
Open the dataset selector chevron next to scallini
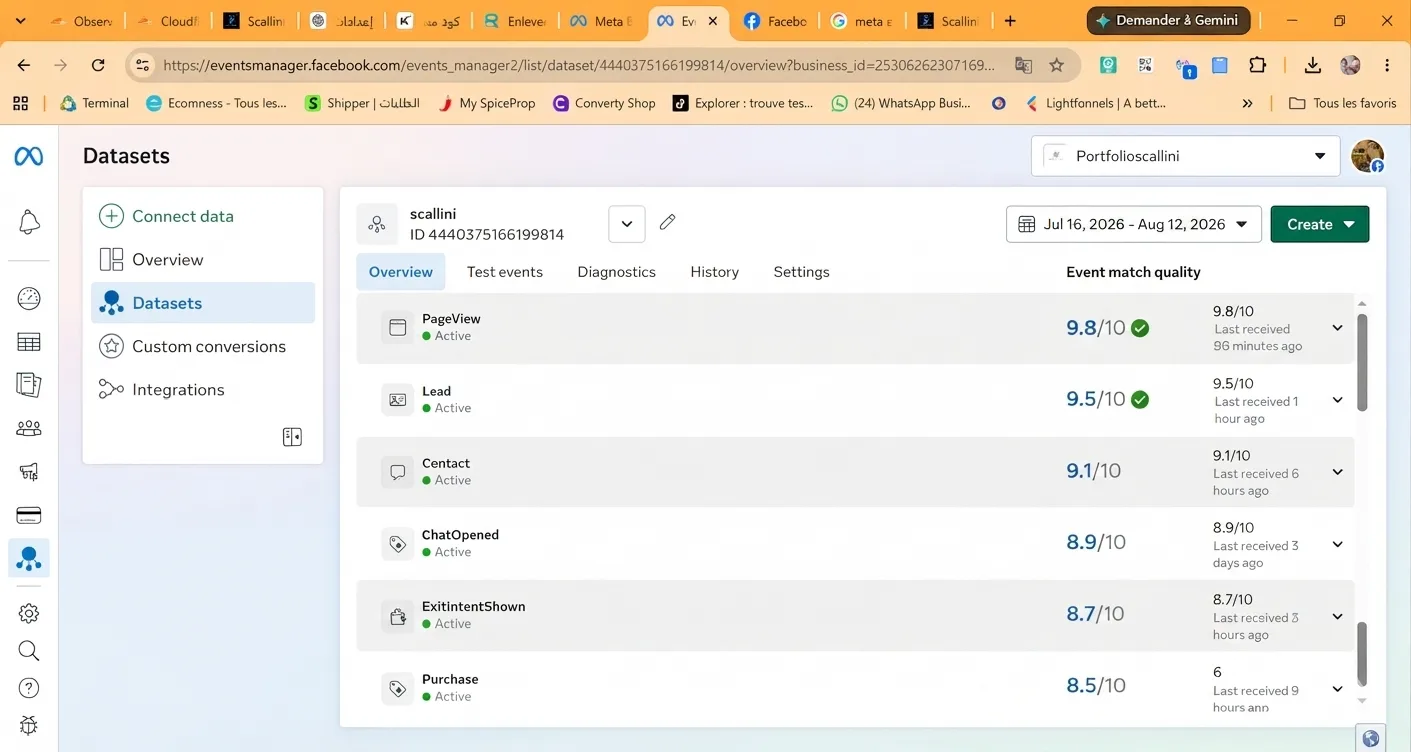click(x=626, y=224)
